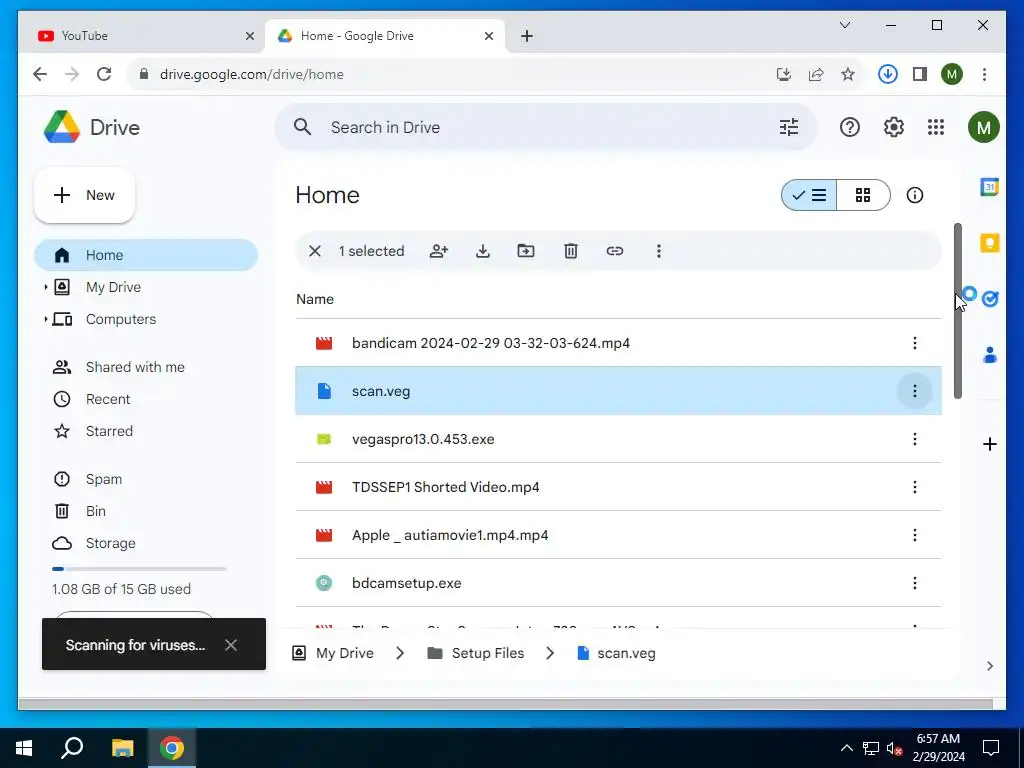Open more options for Apple _ autiamovie1.mp4.mp4
Viewport: 1024px width, 768px height.
[x=914, y=535]
